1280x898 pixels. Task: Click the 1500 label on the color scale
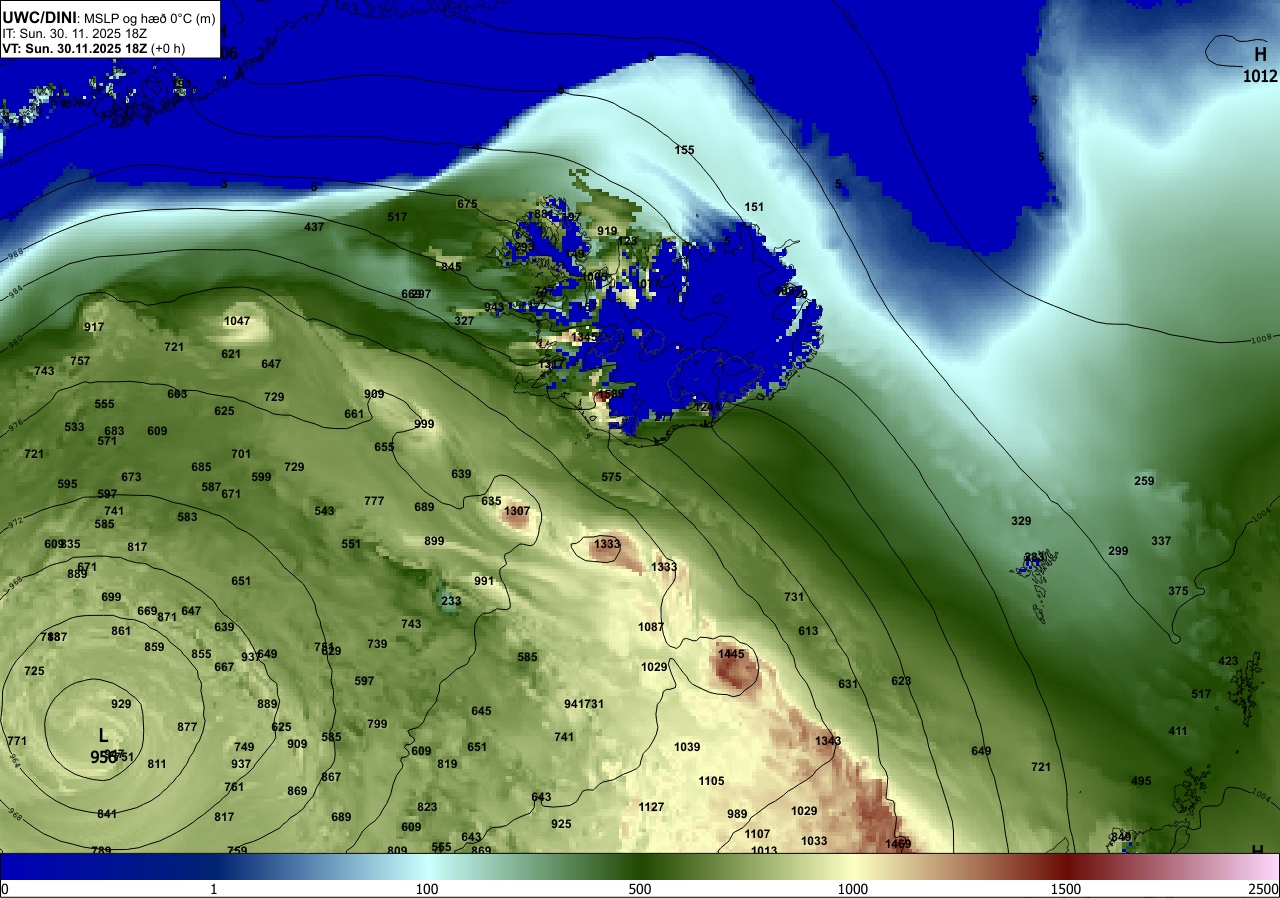(x=1065, y=889)
